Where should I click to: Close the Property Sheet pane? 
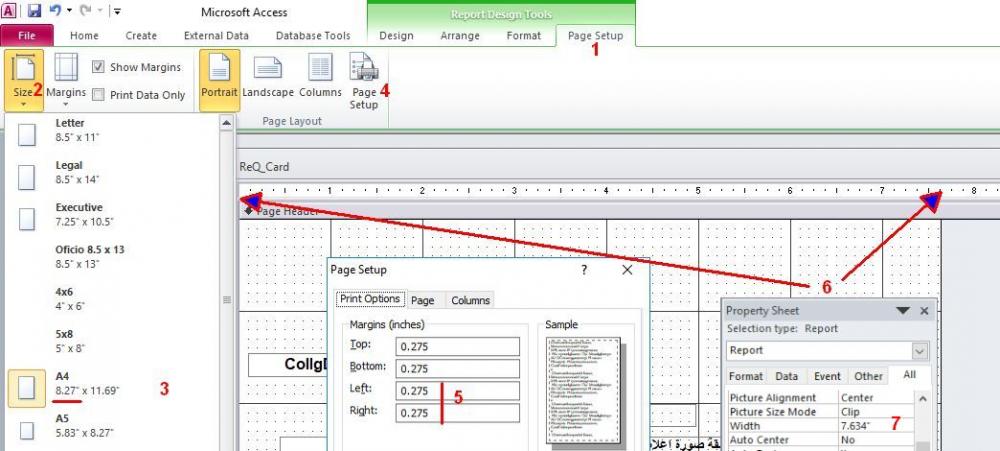[924, 311]
